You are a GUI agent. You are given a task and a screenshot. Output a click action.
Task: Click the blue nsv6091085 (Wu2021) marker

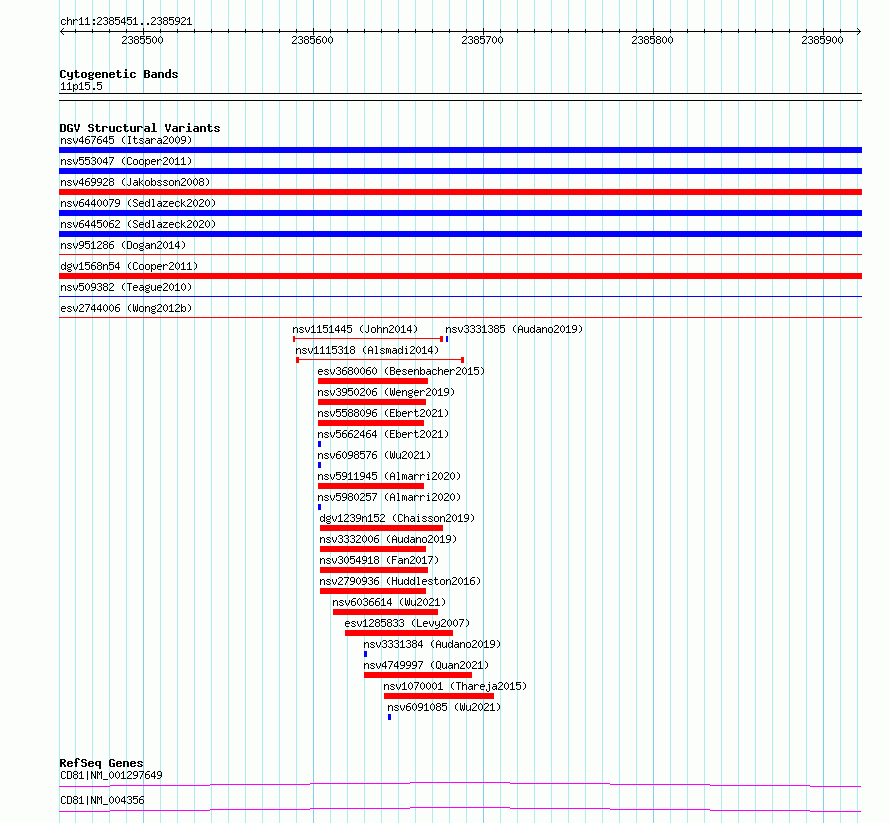389,717
